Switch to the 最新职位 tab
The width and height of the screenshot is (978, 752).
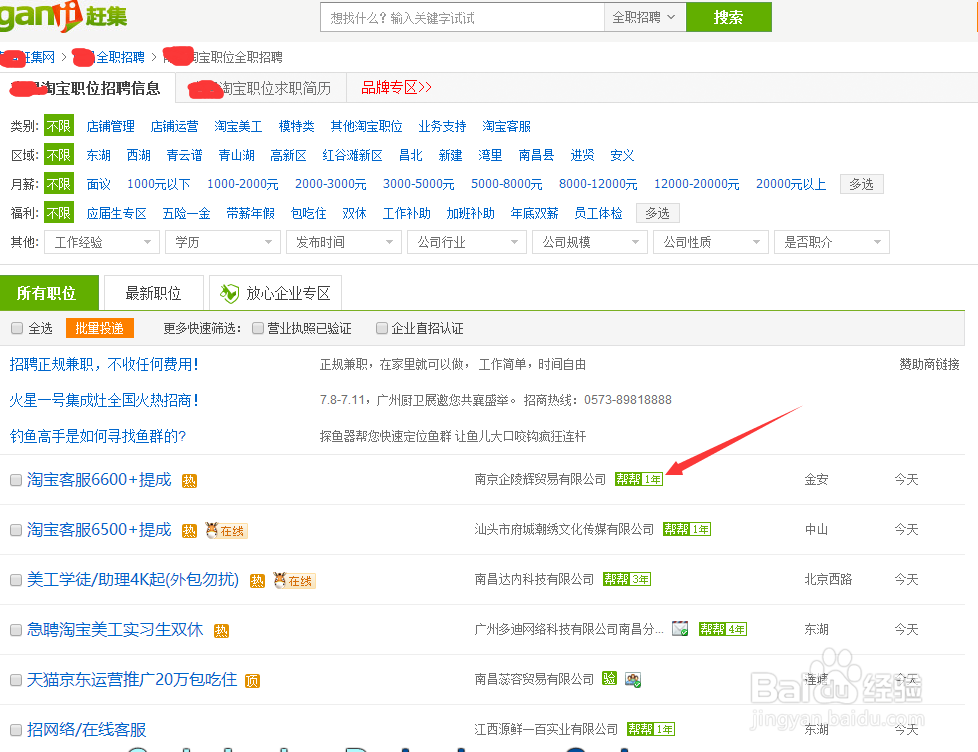click(153, 292)
